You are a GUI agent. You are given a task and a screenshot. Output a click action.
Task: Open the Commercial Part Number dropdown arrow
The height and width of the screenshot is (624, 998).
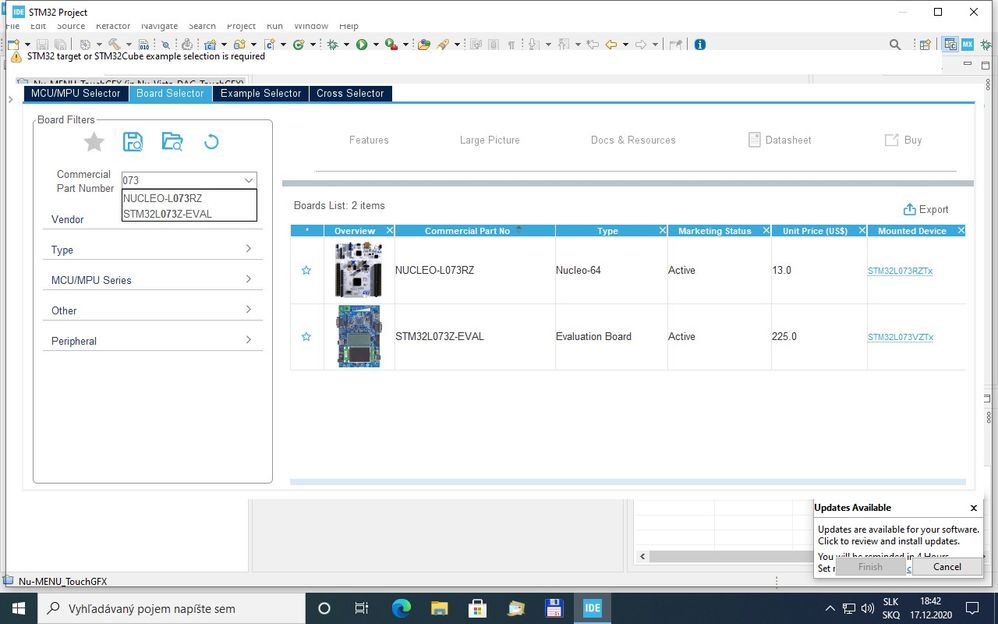[248, 180]
